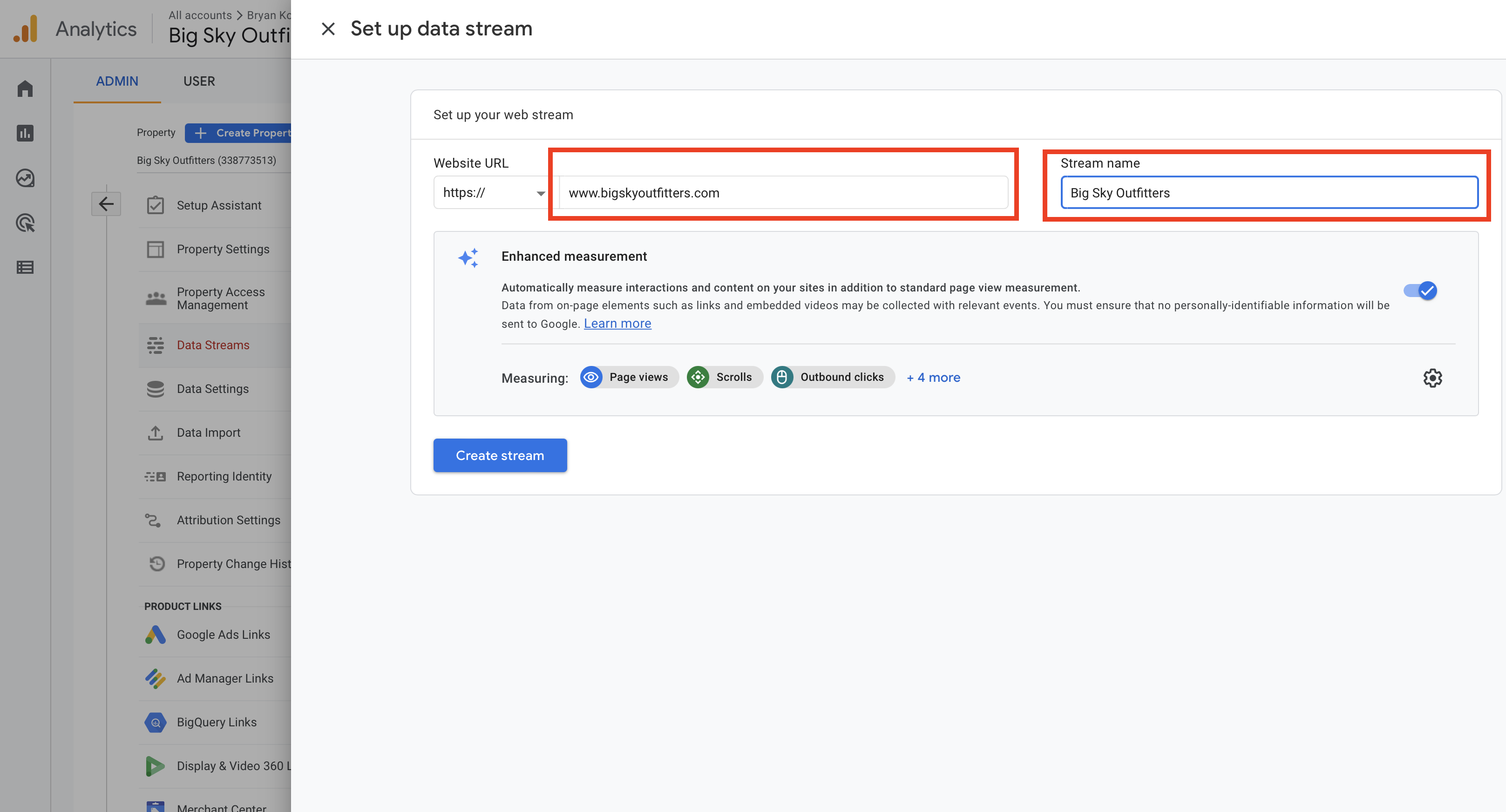This screenshot has height=812, width=1506.
Task: Click the Property Settings layout icon
Action: click(156, 249)
